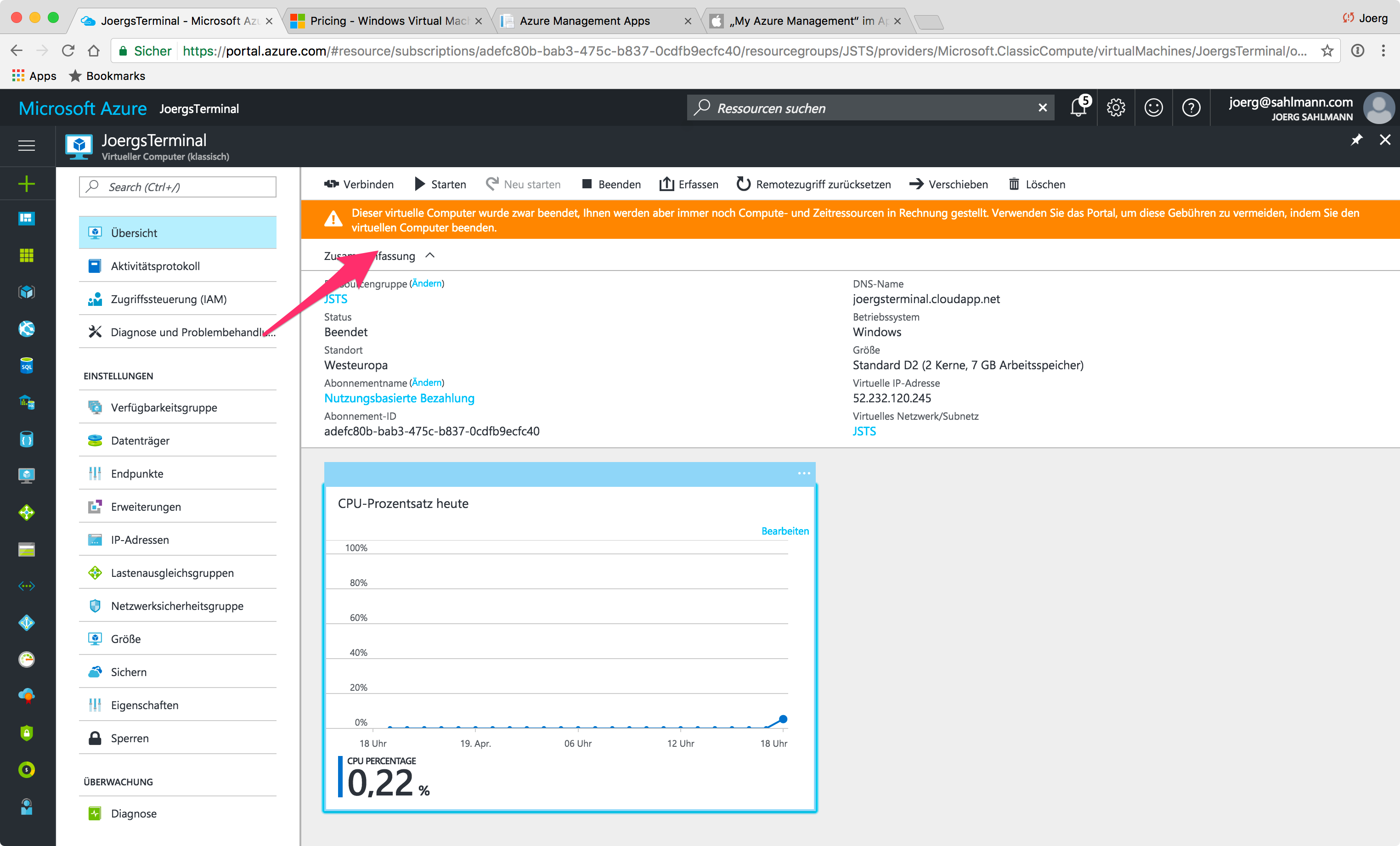
Task: Select Übersicht in the resource menu
Action: pos(177,233)
